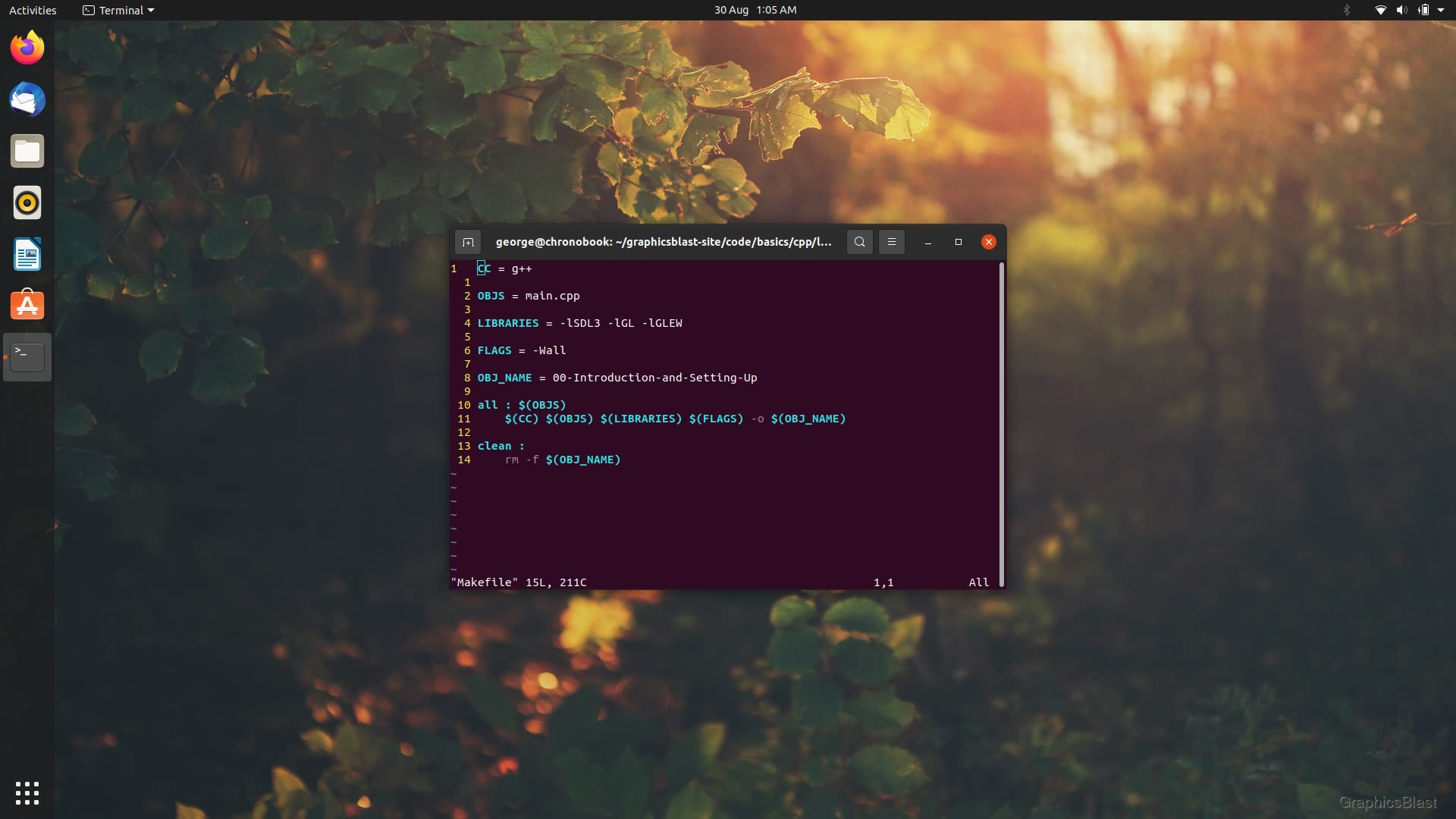Launch LibreOffice Writer from the dock
The image size is (1456, 819).
(x=27, y=254)
